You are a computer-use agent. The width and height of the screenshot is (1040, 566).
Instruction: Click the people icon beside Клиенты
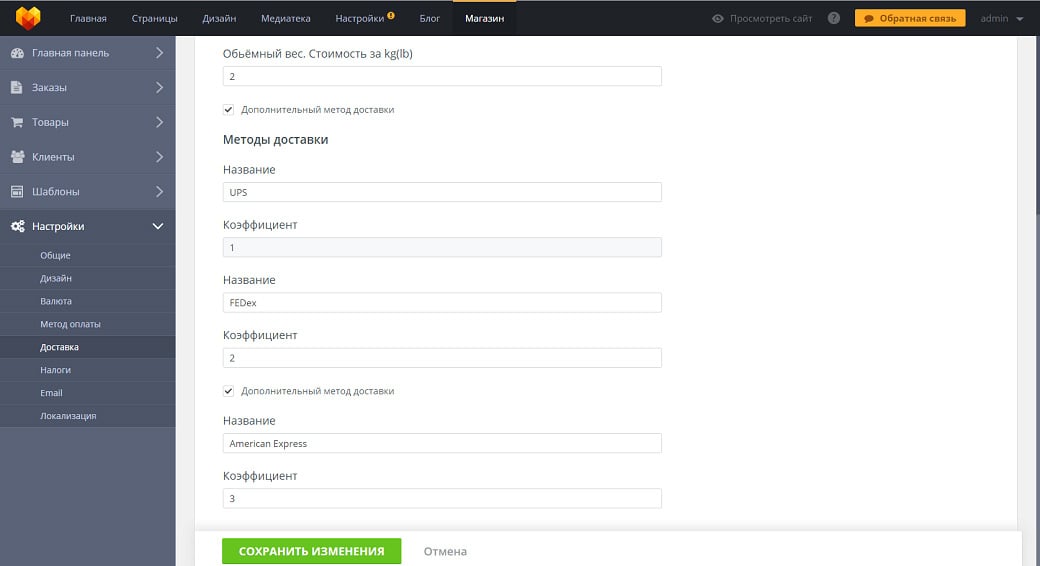17,157
